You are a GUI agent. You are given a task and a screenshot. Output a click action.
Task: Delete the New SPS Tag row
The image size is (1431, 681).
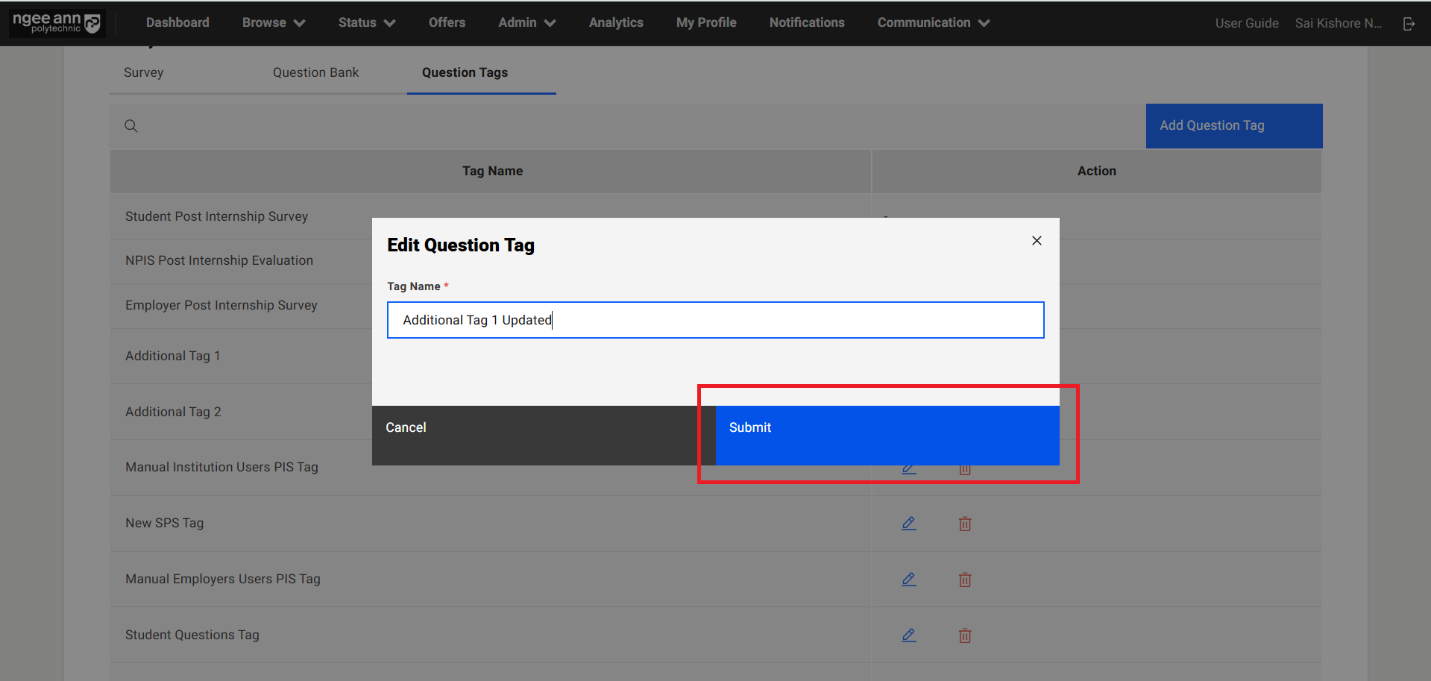[965, 523]
